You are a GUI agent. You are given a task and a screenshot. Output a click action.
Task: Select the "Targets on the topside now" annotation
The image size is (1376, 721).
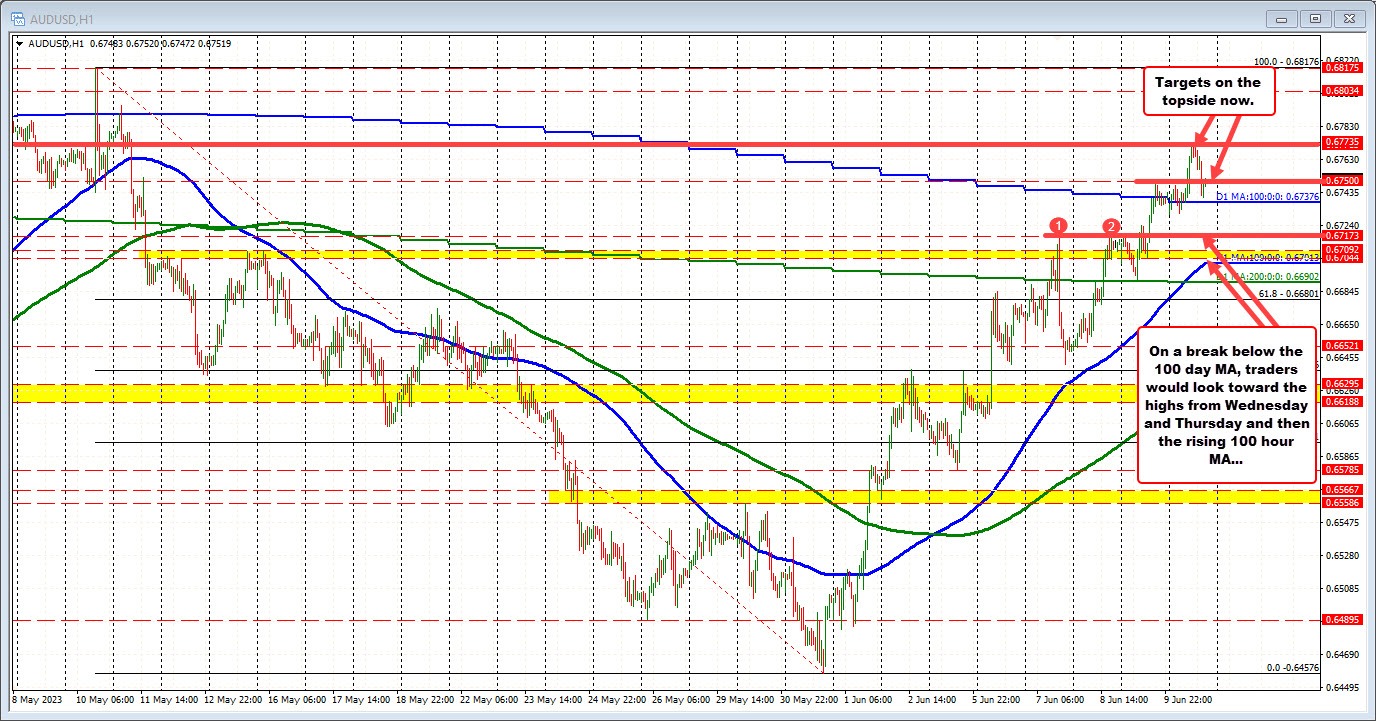(1210, 92)
